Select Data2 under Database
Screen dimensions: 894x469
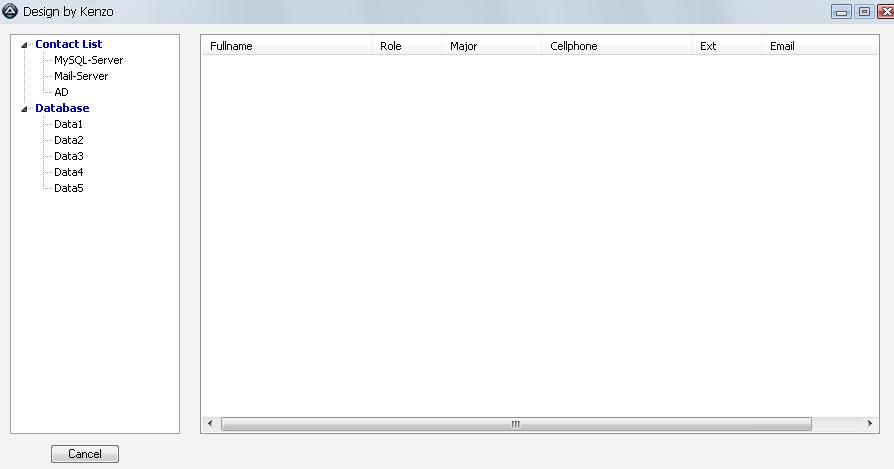(x=68, y=140)
